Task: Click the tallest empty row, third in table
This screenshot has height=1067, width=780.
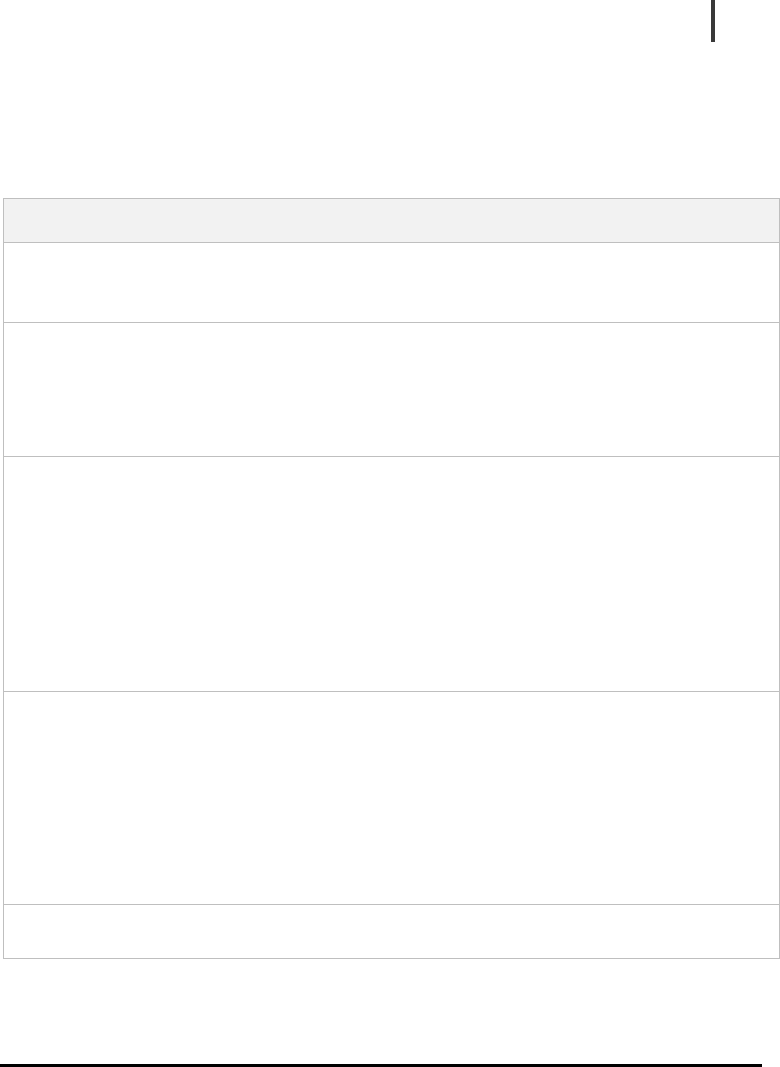Action: (390, 573)
